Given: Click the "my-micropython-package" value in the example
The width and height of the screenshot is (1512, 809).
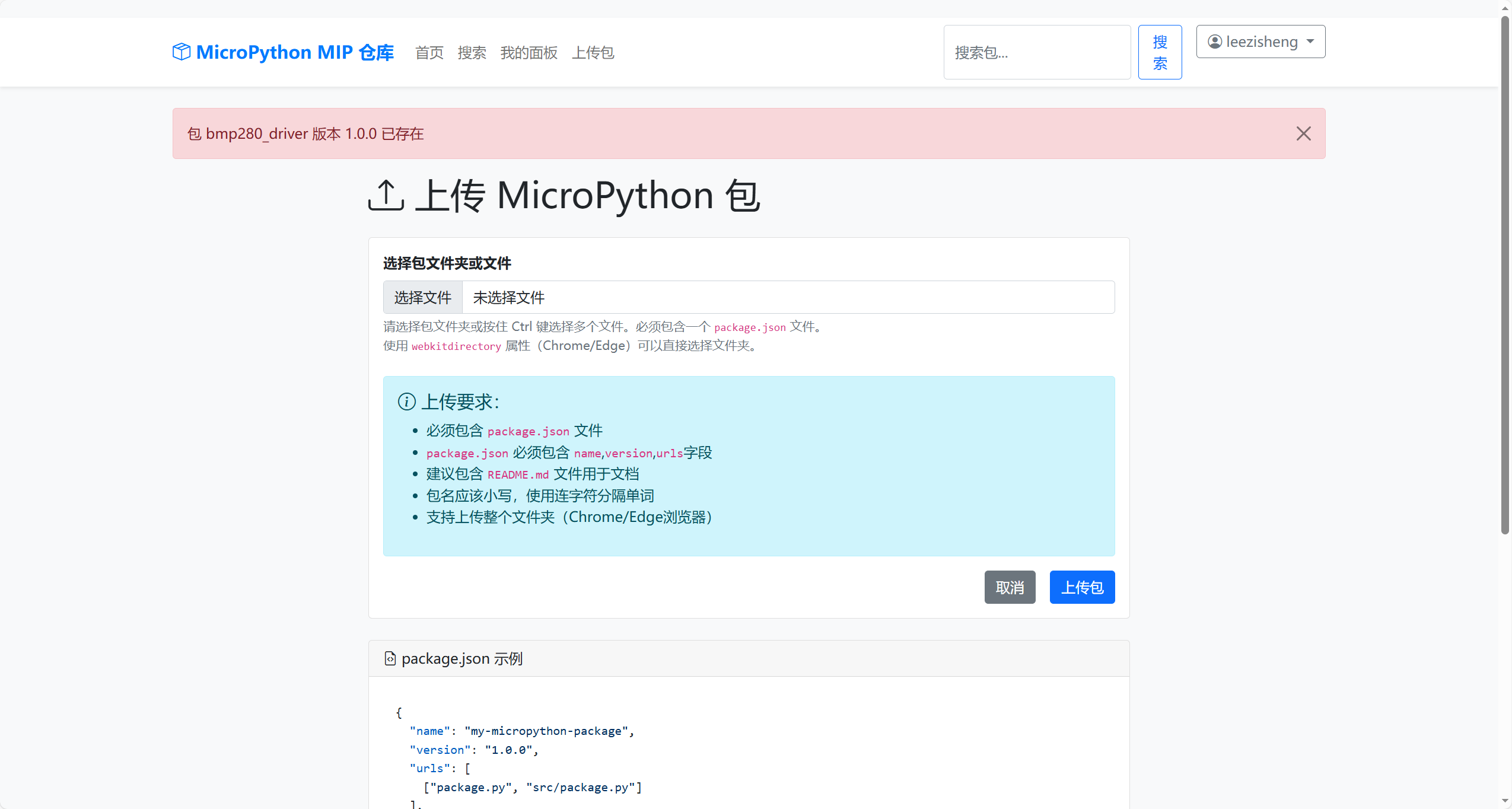Looking at the screenshot, I should [x=546, y=731].
